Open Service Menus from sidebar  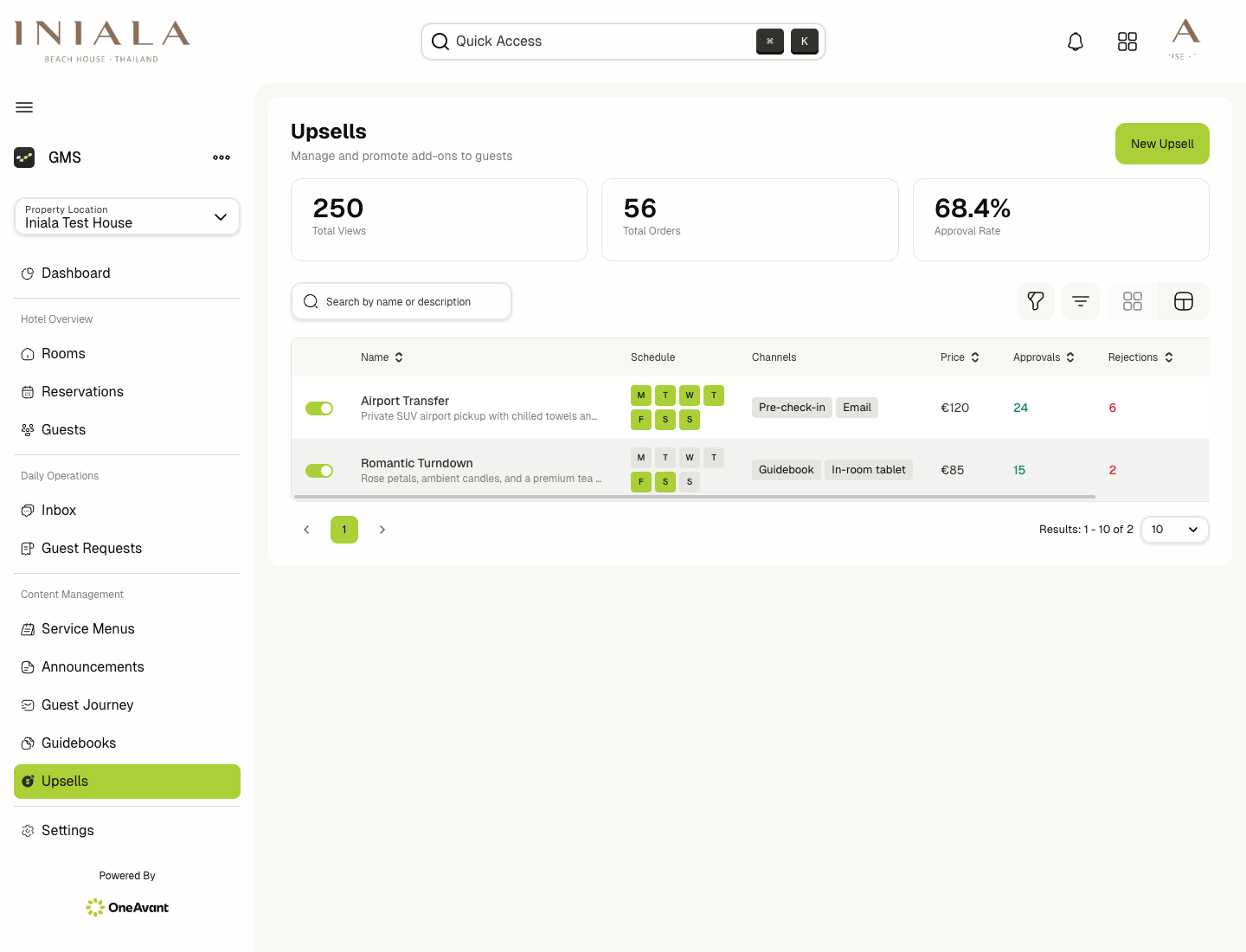tap(88, 629)
